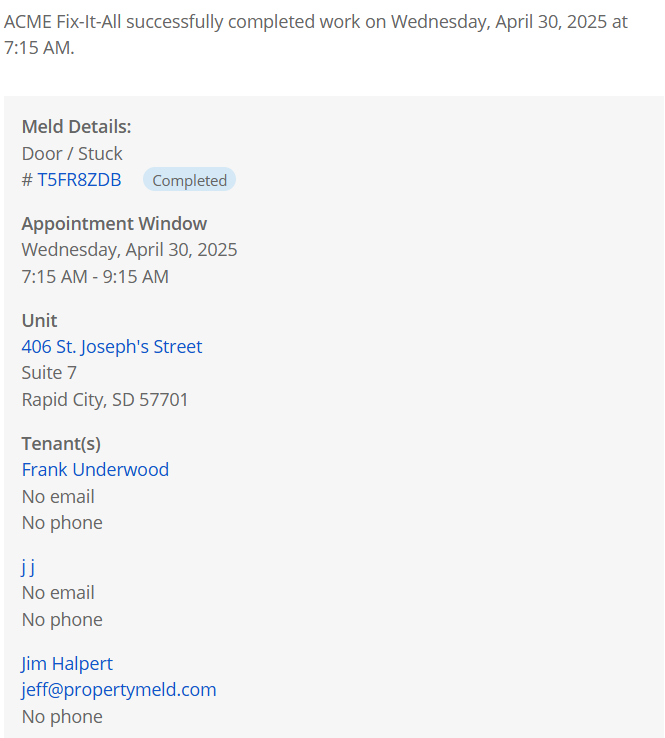Click the appointment date Wednesday, April 30, 2025
This screenshot has width=665, height=738.
(x=129, y=250)
